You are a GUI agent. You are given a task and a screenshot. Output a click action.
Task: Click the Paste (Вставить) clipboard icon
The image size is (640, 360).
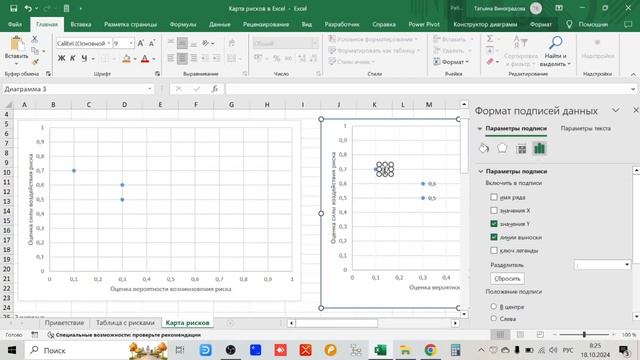16,44
